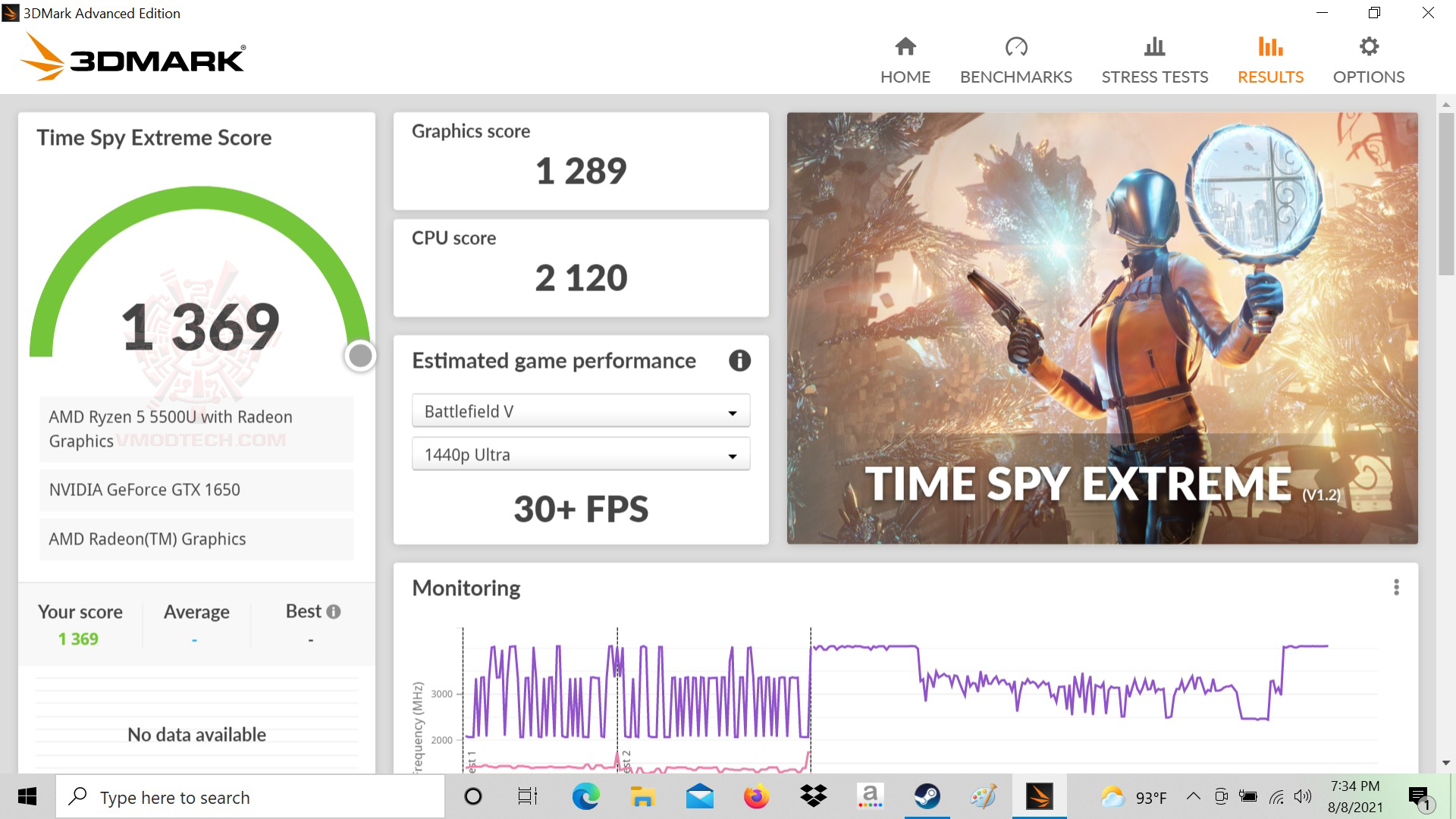Screen dimensions: 1456x819
Task: Open Monitoring three-dot menu
Action: click(x=1396, y=588)
